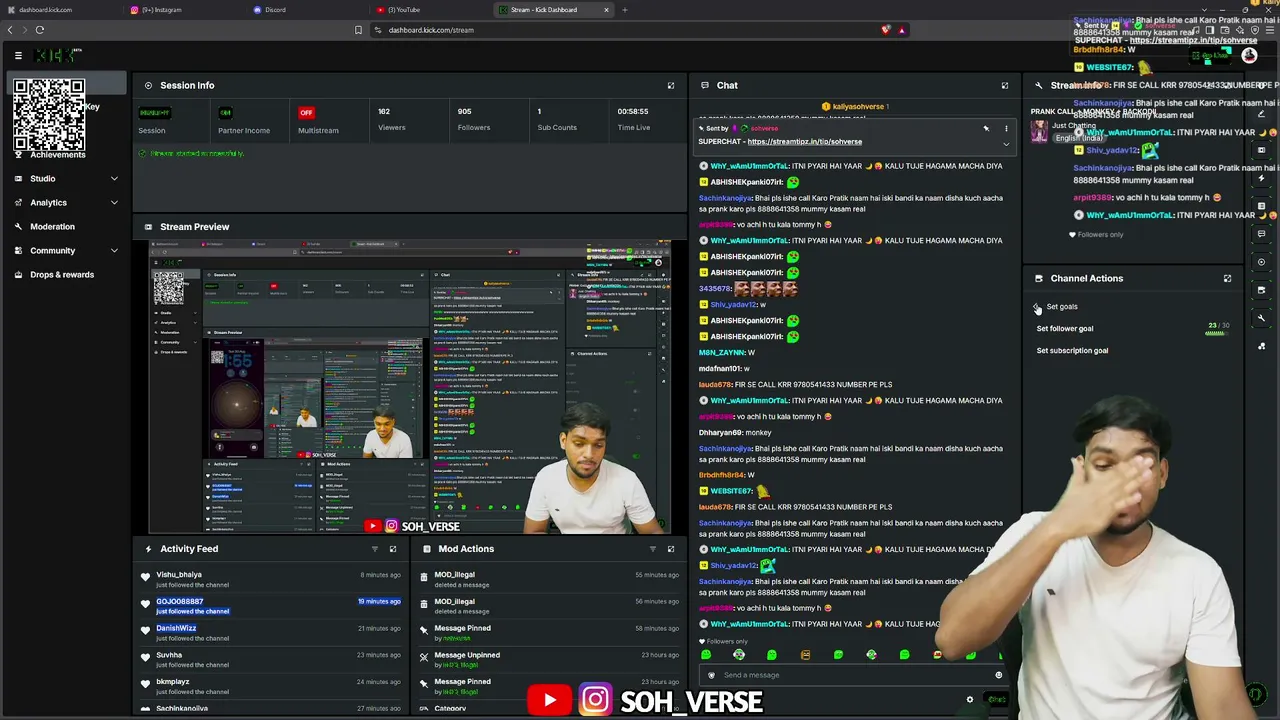
Task: Click the Message Unpinned mod action
Action: tap(549, 660)
